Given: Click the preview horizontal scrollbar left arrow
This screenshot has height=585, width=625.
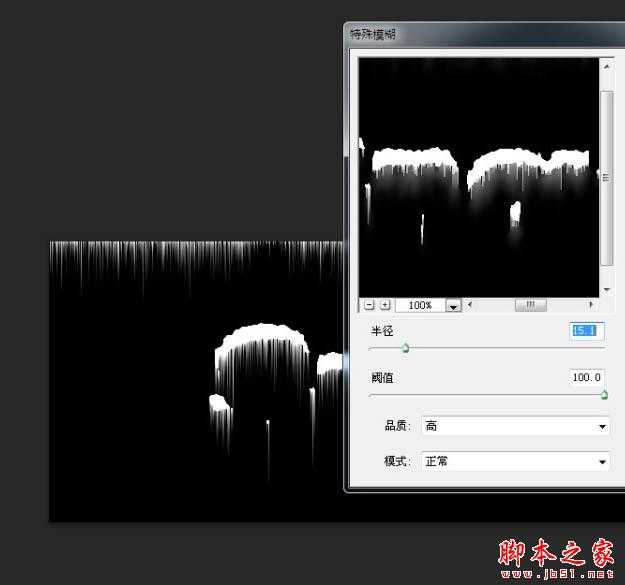Looking at the screenshot, I should (469, 305).
